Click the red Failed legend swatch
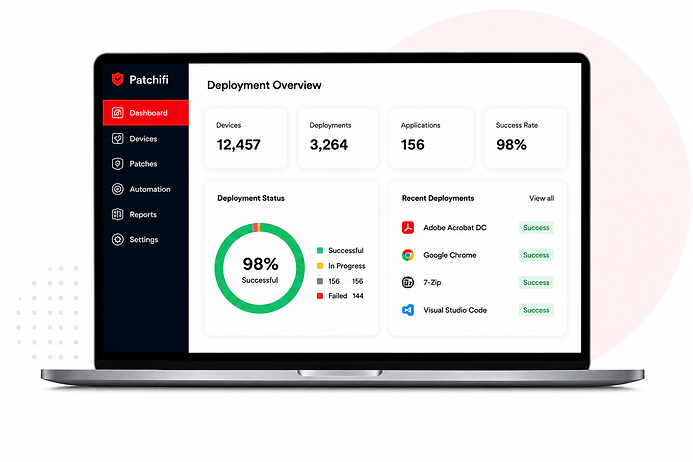 coord(320,296)
